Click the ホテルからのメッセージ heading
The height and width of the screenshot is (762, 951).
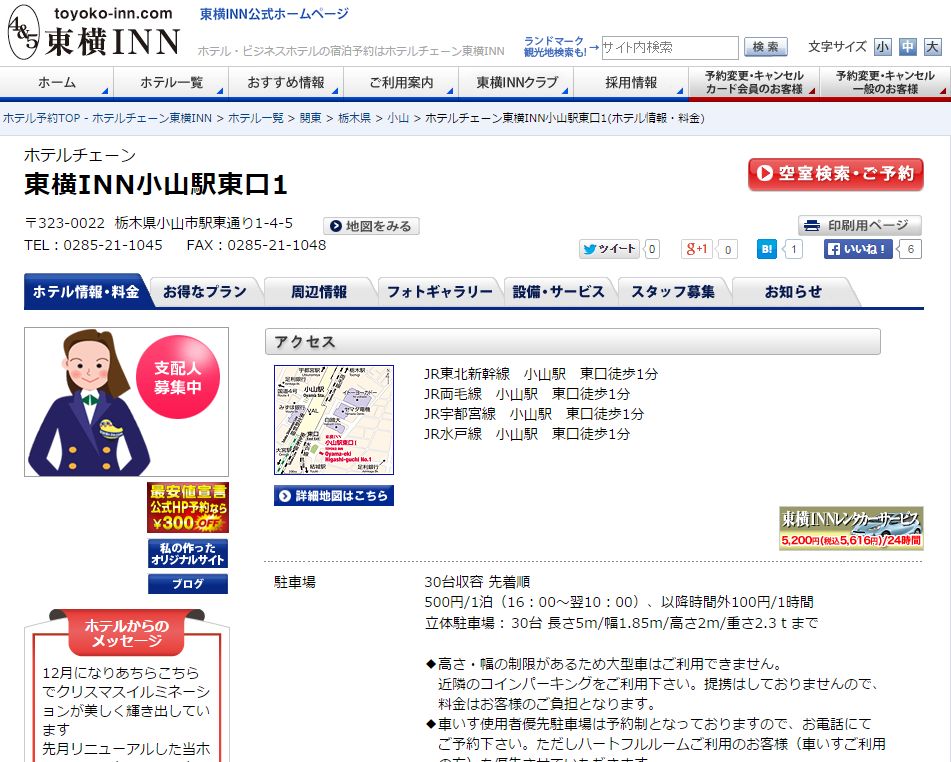127,633
